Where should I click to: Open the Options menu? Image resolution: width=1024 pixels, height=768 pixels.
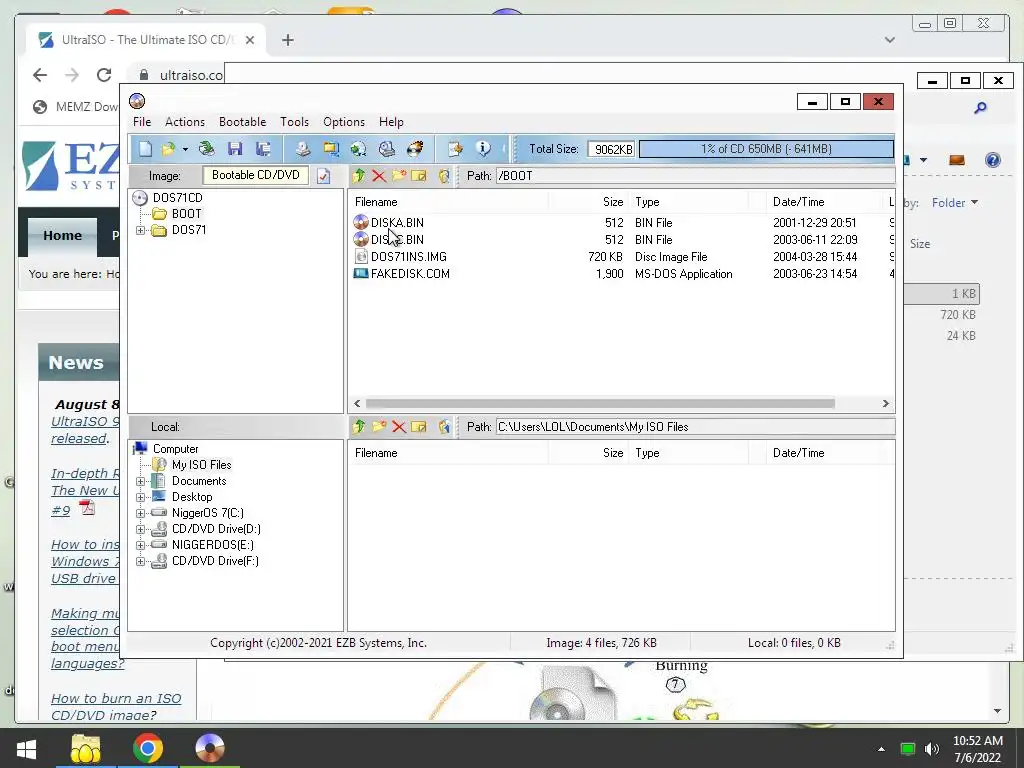[344, 121]
